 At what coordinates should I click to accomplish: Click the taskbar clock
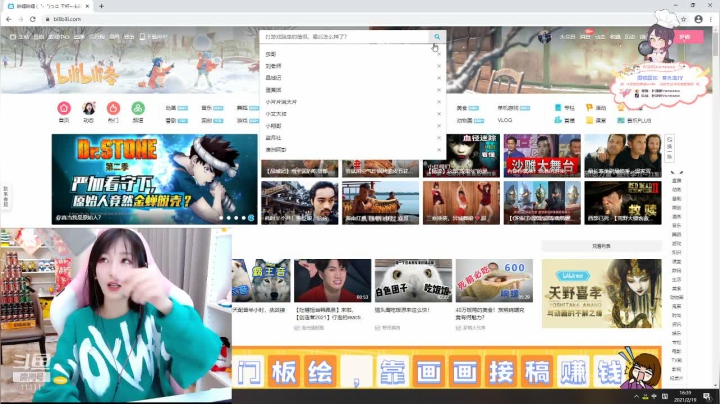(685, 396)
